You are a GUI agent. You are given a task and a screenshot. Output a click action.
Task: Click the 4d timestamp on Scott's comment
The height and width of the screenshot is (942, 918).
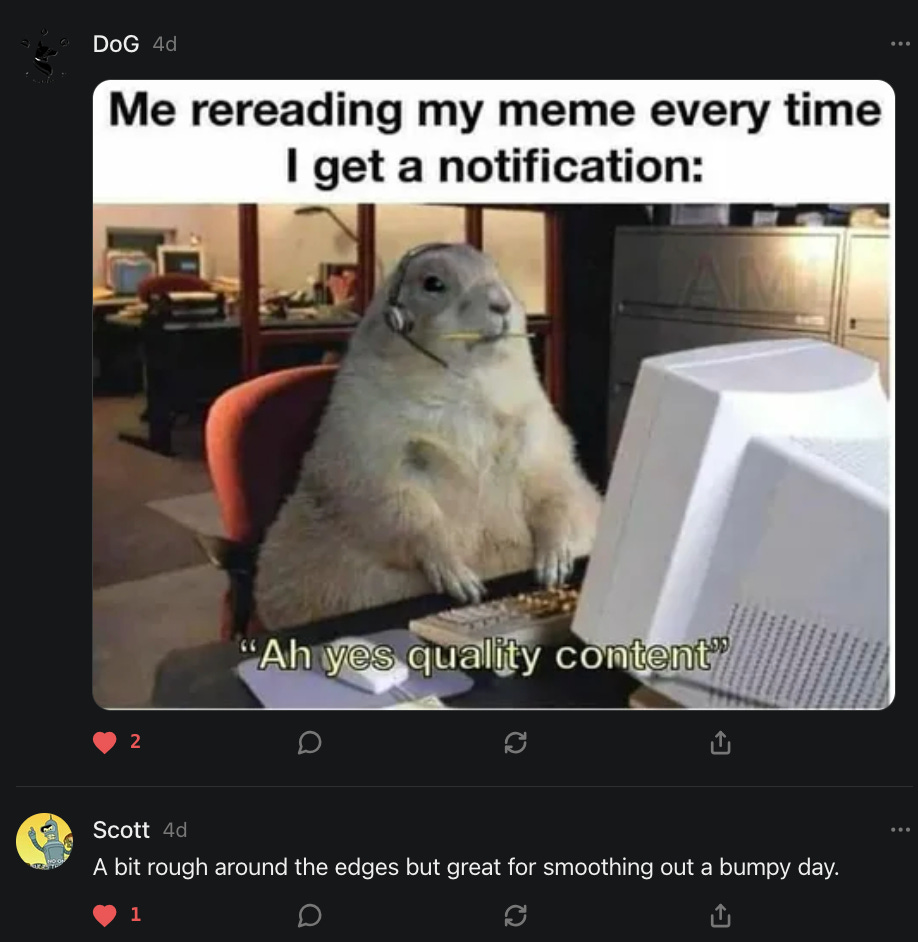coord(175,830)
